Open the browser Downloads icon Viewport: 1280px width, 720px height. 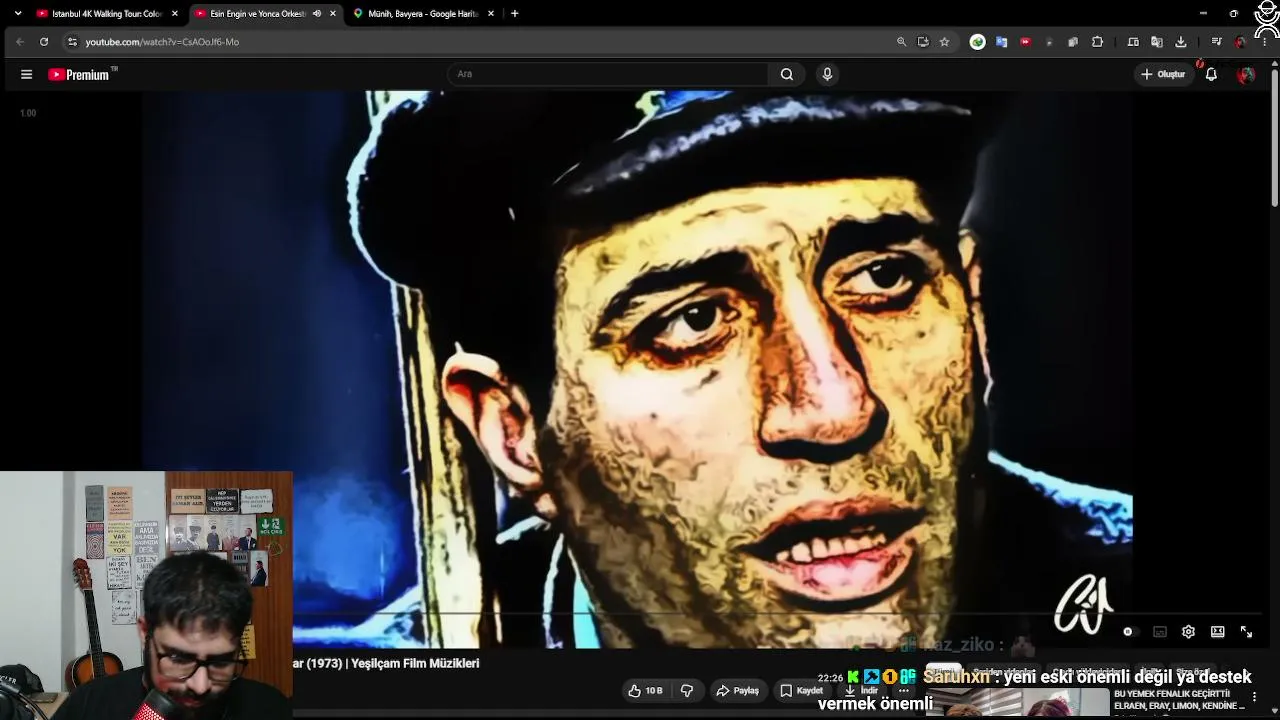point(1181,42)
